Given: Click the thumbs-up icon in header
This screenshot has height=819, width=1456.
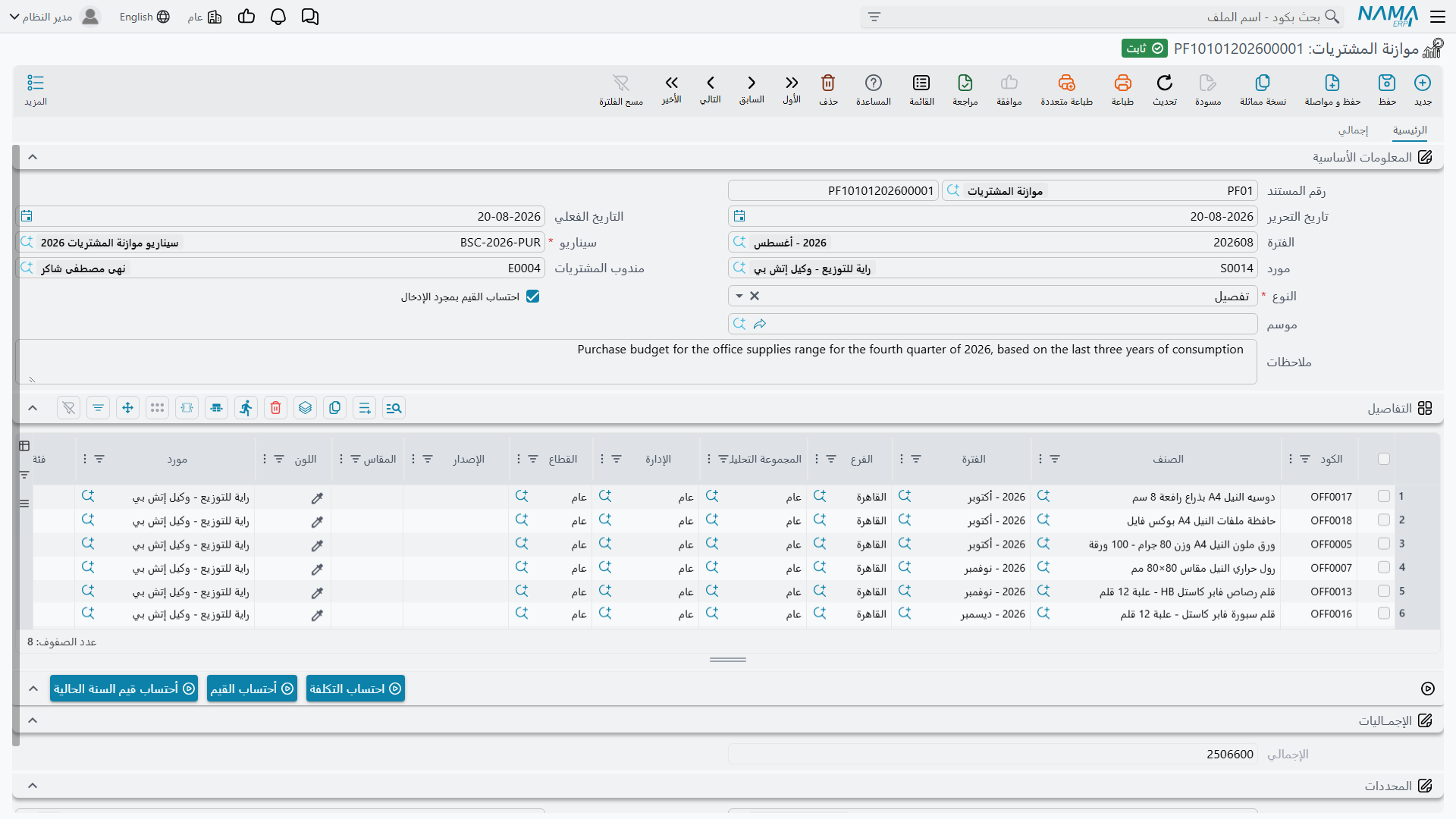Looking at the screenshot, I should click(246, 17).
